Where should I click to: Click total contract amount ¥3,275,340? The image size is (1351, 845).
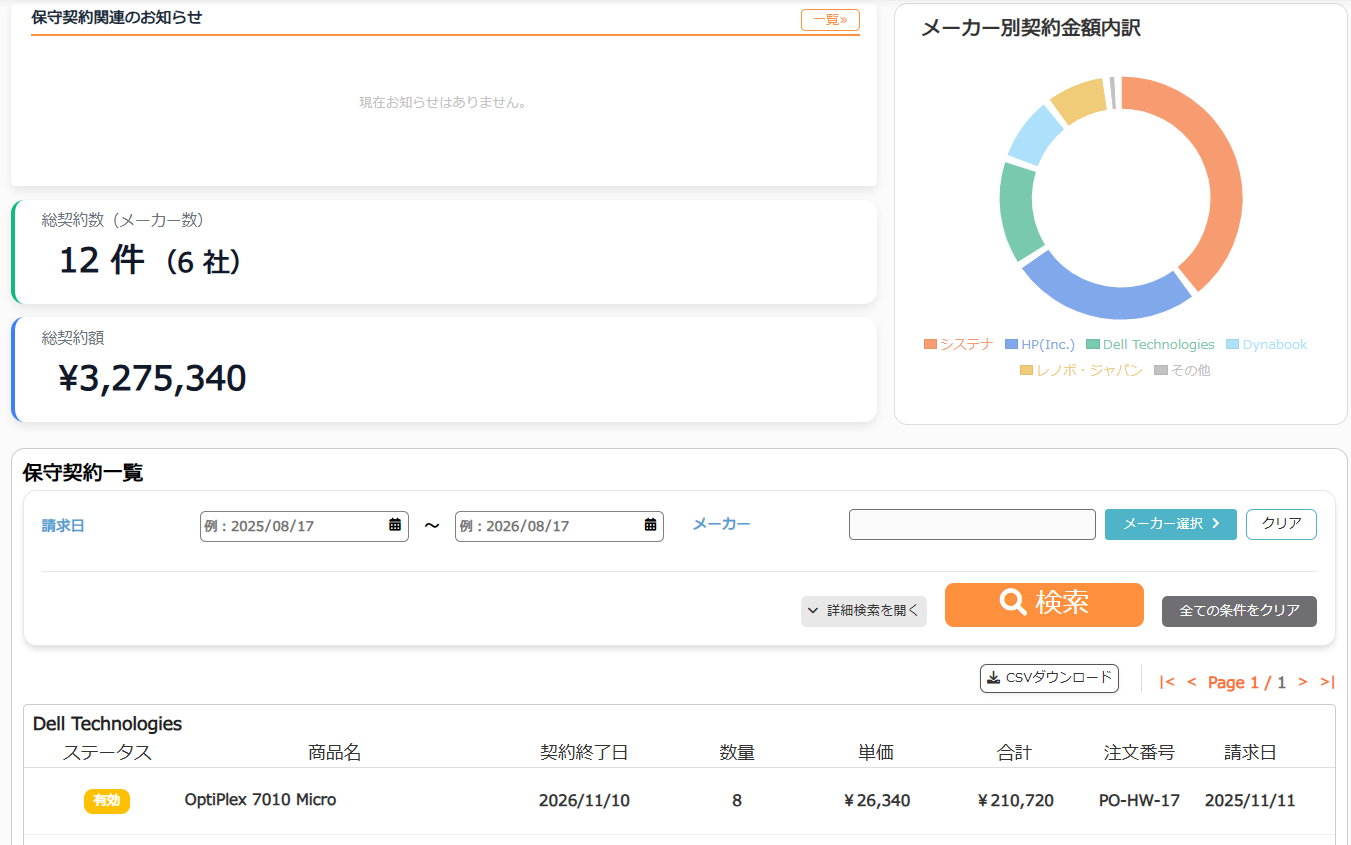tap(152, 378)
